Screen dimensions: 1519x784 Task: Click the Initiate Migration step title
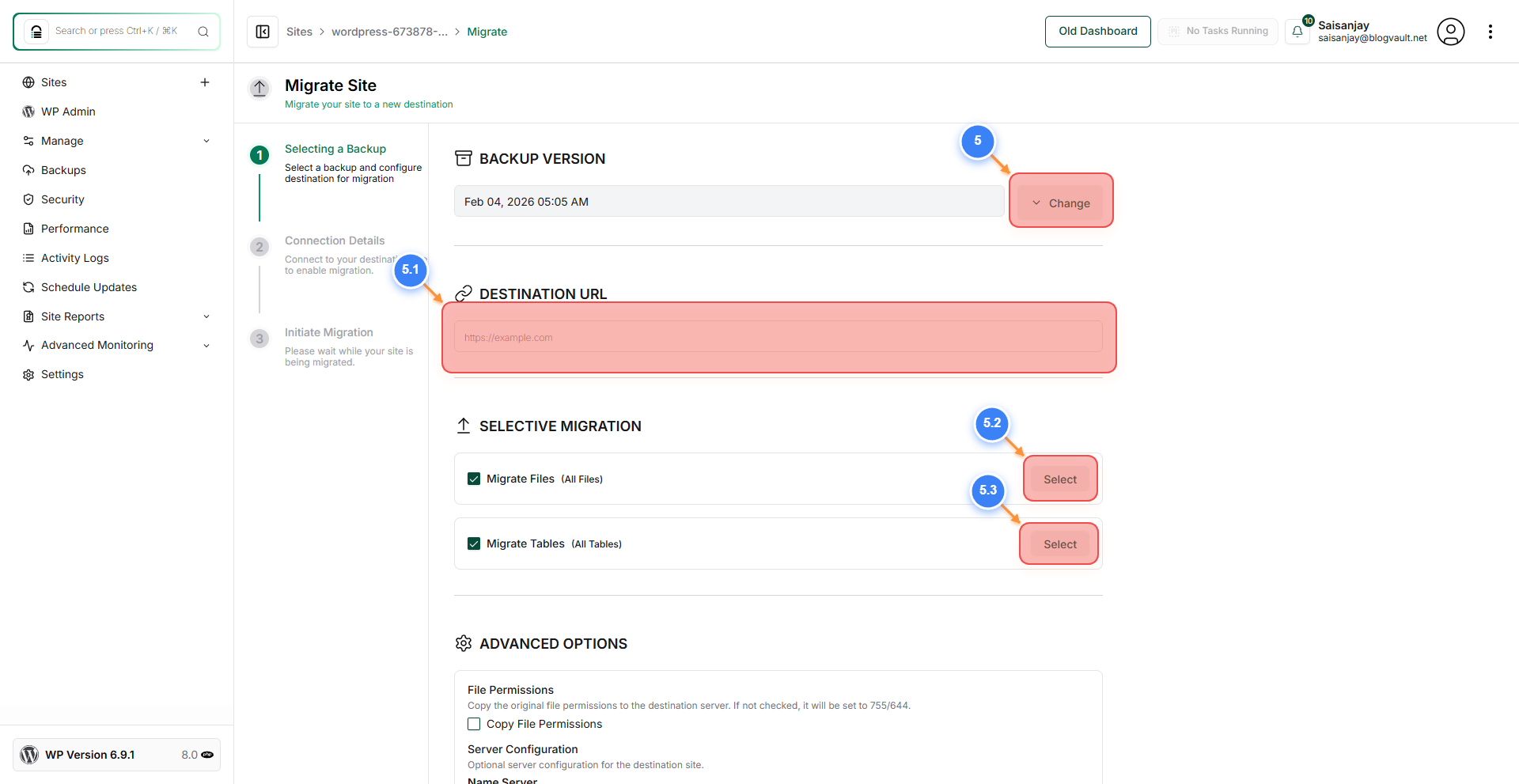point(329,332)
